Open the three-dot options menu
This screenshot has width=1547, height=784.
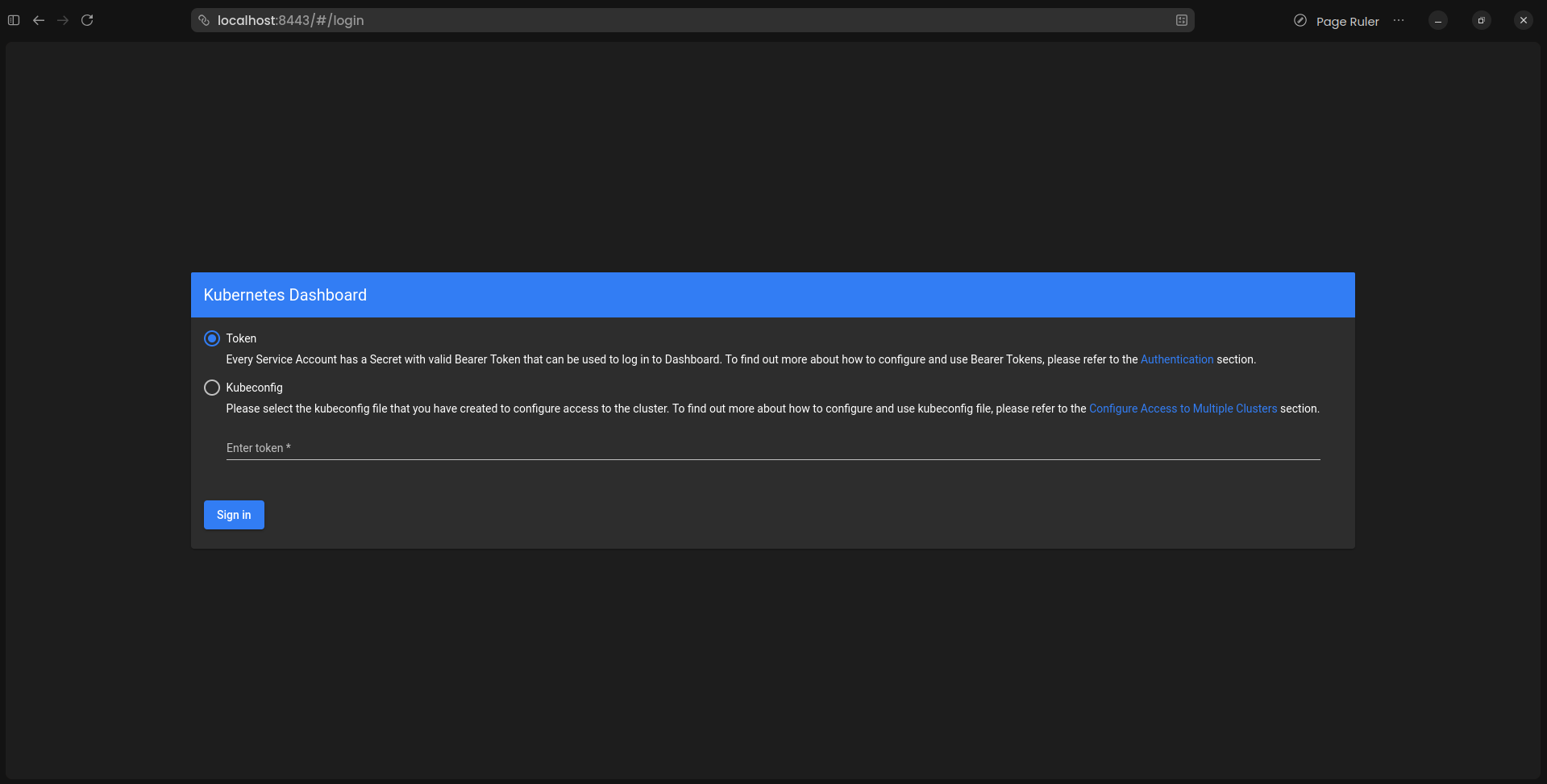(1399, 20)
